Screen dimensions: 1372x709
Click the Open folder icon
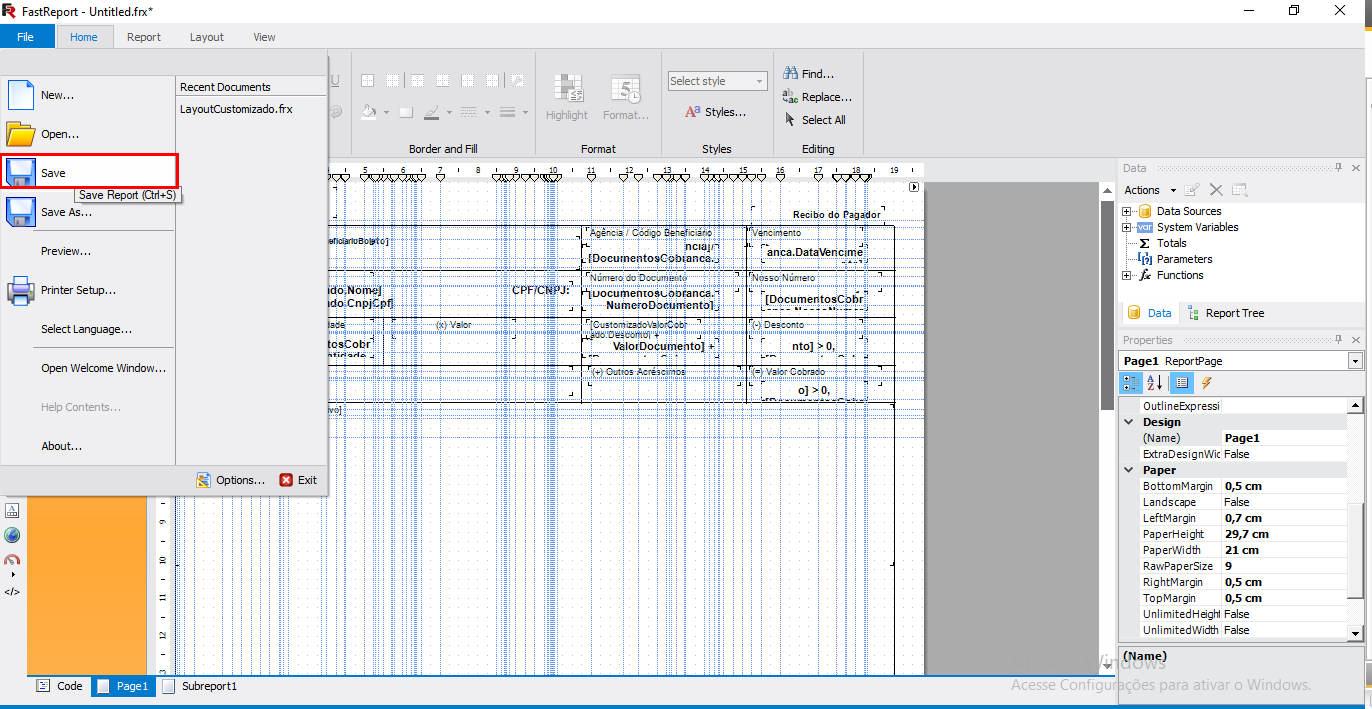click(x=21, y=134)
